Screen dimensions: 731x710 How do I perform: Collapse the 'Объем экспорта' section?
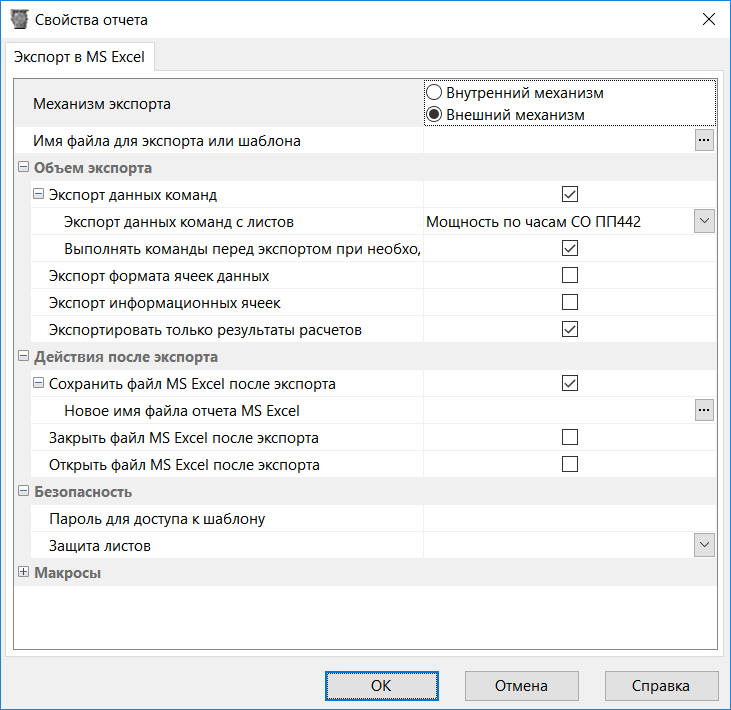(23, 168)
